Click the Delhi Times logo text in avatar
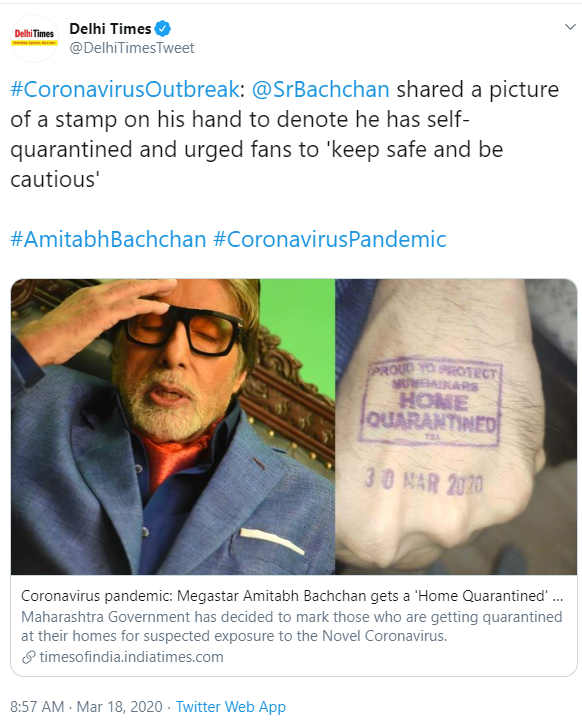The width and height of the screenshot is (582, 728). [34, 34]
